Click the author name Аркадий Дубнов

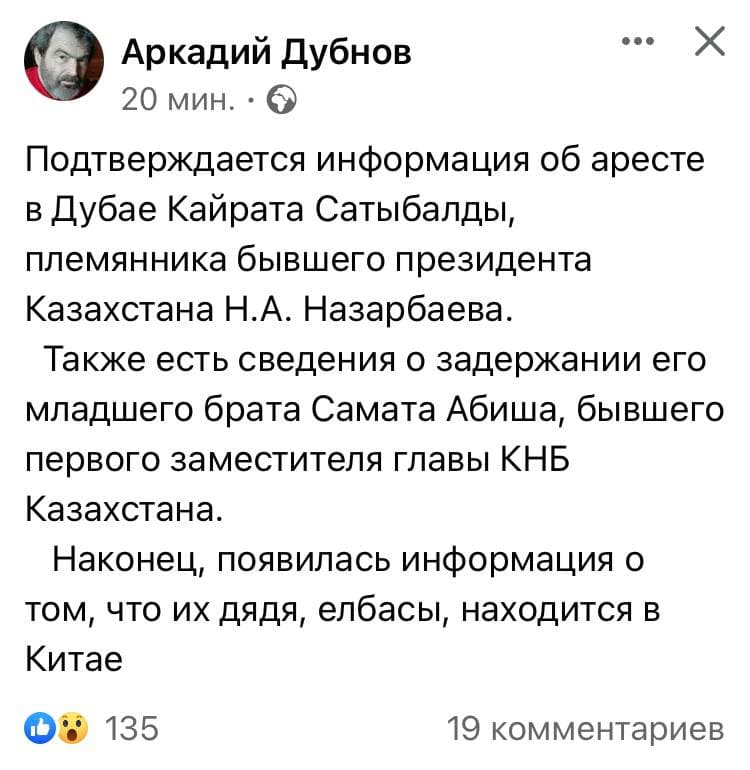pos(267,53)
